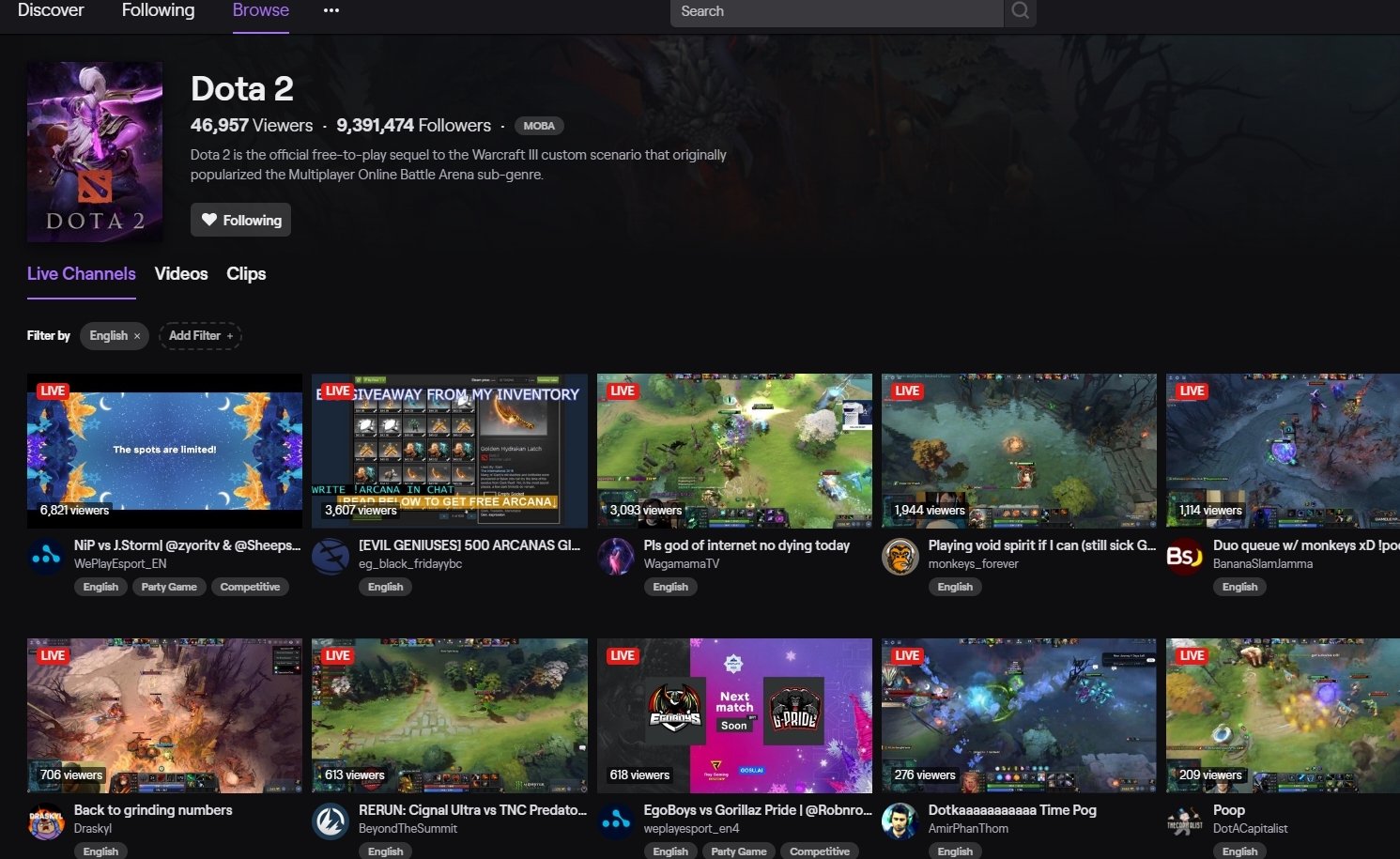
Task: Open the Add Filter dropdown
Action: 200,336
